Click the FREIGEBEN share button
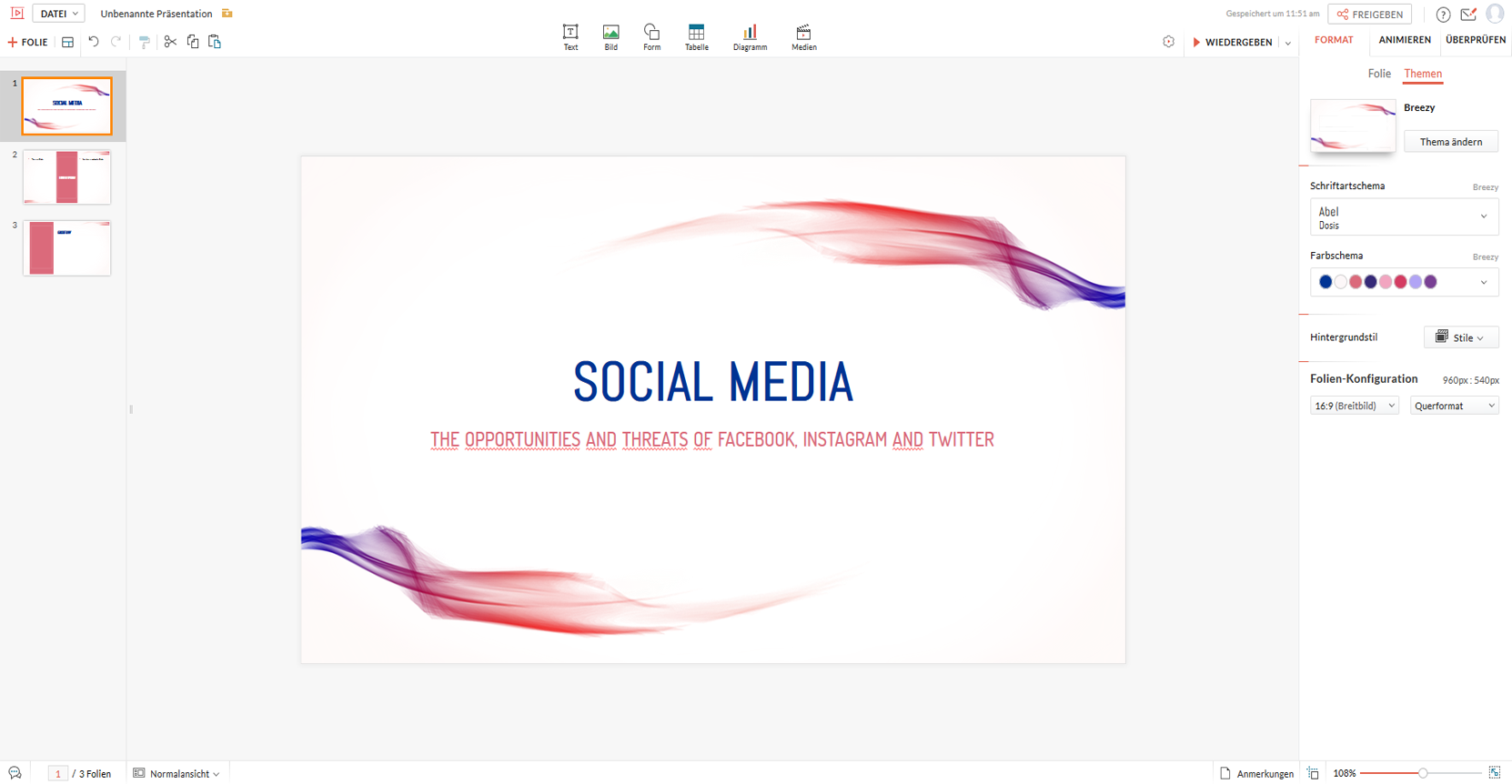Viewport: 1512px width, 784px height. (x=1369, y=15)
